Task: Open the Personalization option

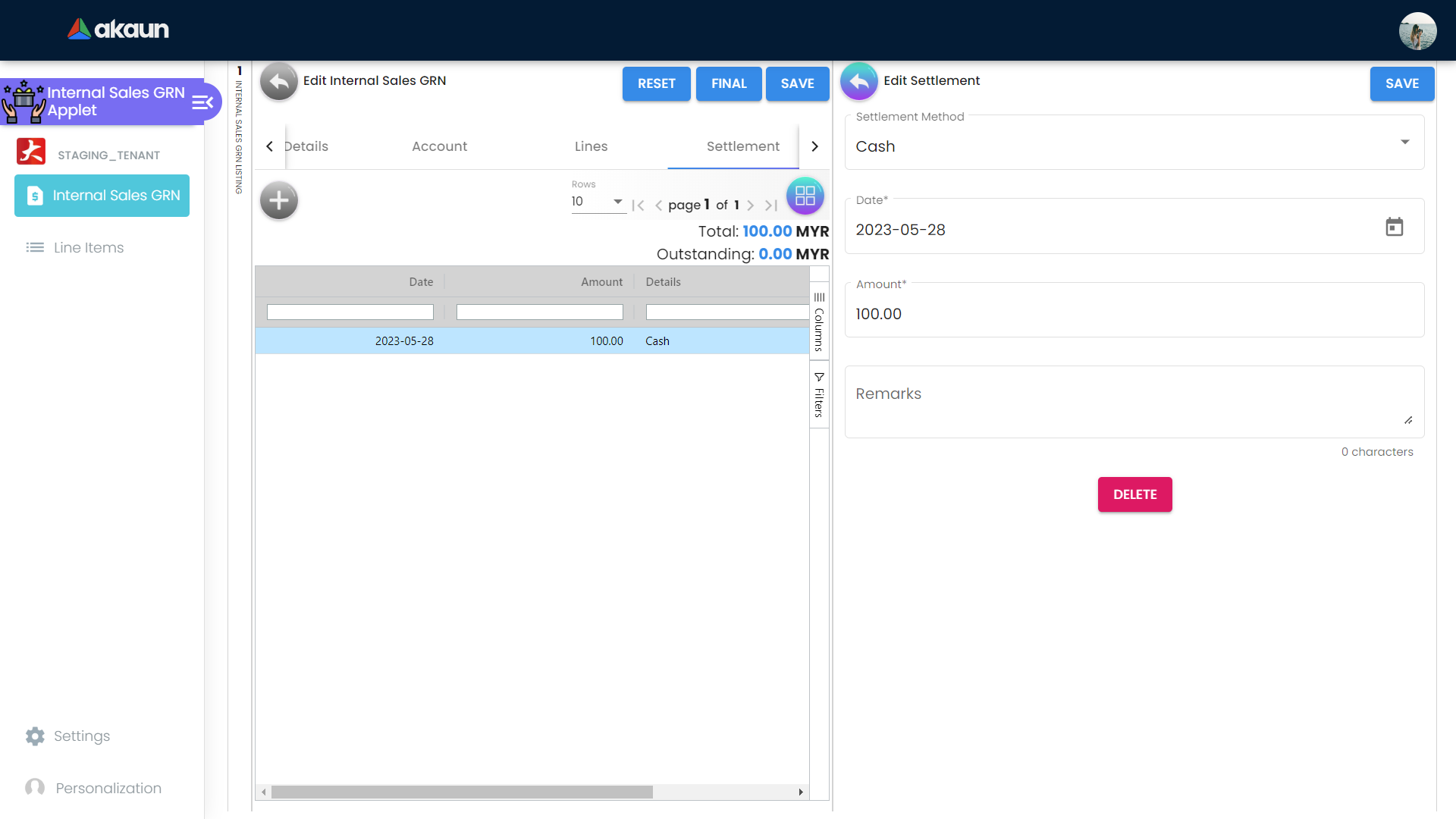Action: coord(108,788)
